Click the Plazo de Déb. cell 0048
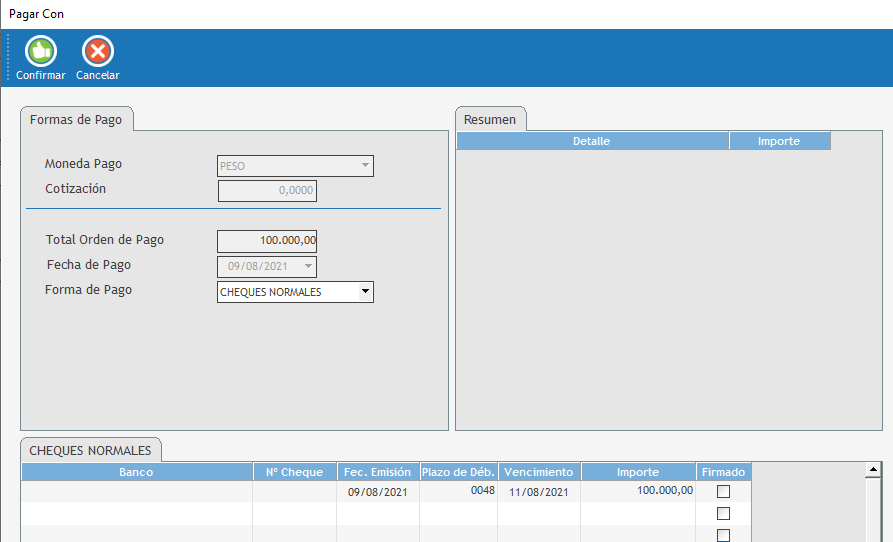Screen dimensions: 893x542 [x=458, y=492]
